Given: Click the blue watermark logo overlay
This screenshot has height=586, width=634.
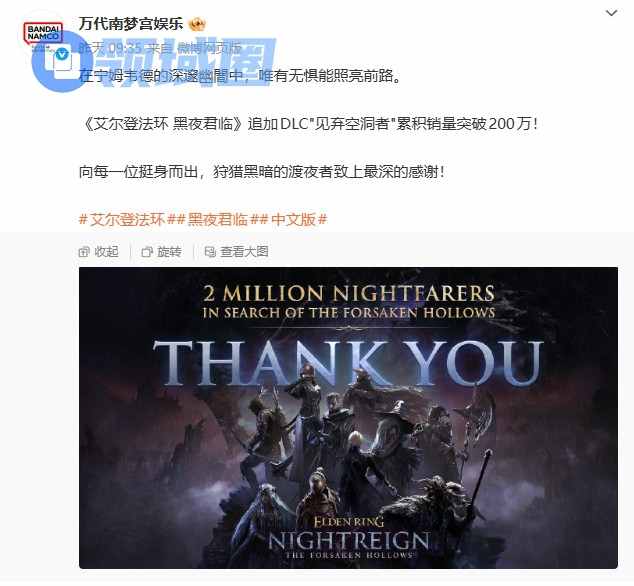Looking at the screenshot, I should tap(154, 63).
